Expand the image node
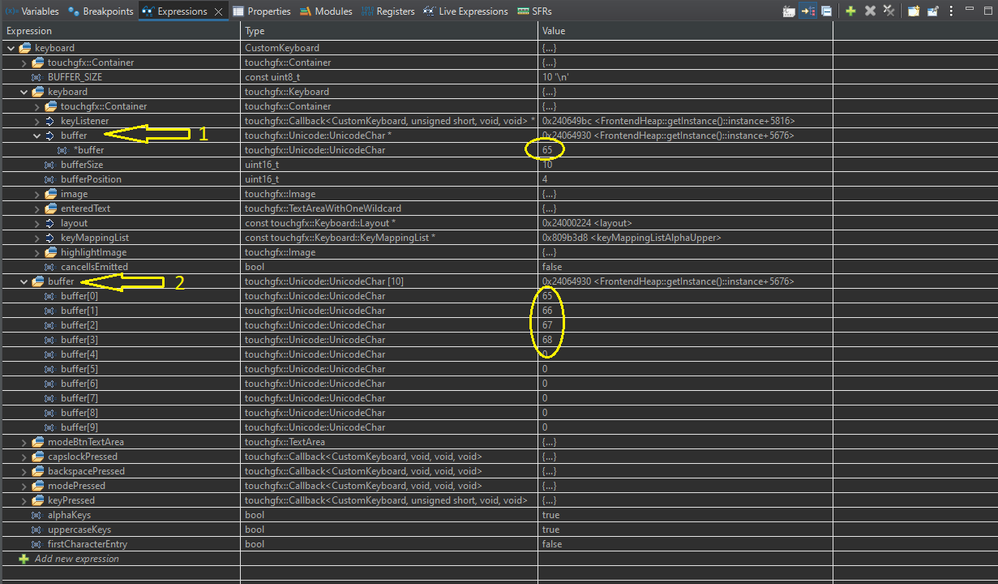 pyautogui.click(x=36, y=194)
